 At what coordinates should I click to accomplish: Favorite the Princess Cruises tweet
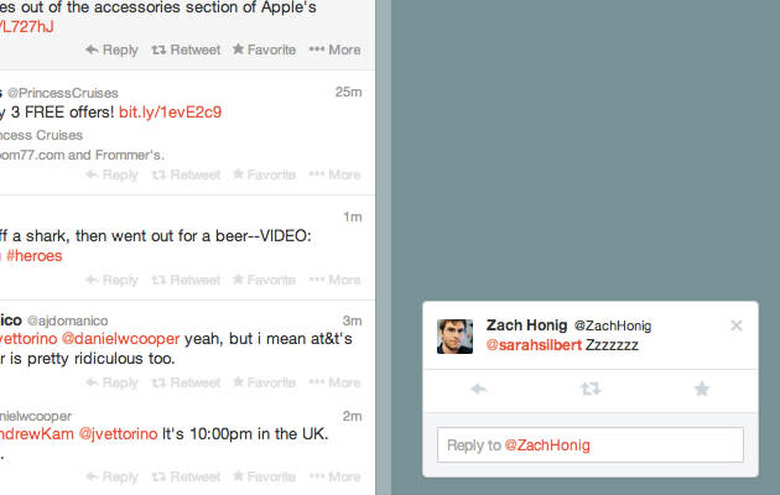(x=264, y=174)
